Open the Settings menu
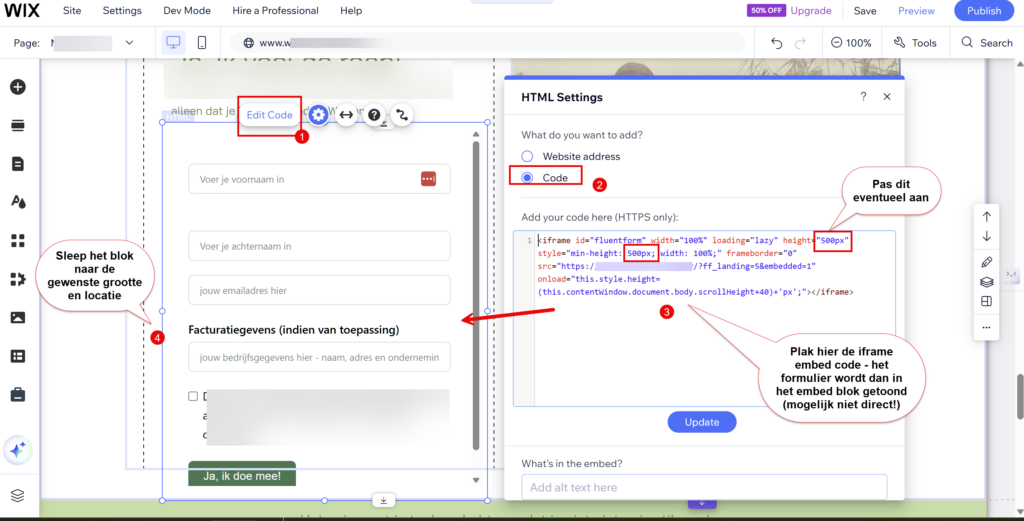This screenshot has height=521, width=1024. [122, 11]
